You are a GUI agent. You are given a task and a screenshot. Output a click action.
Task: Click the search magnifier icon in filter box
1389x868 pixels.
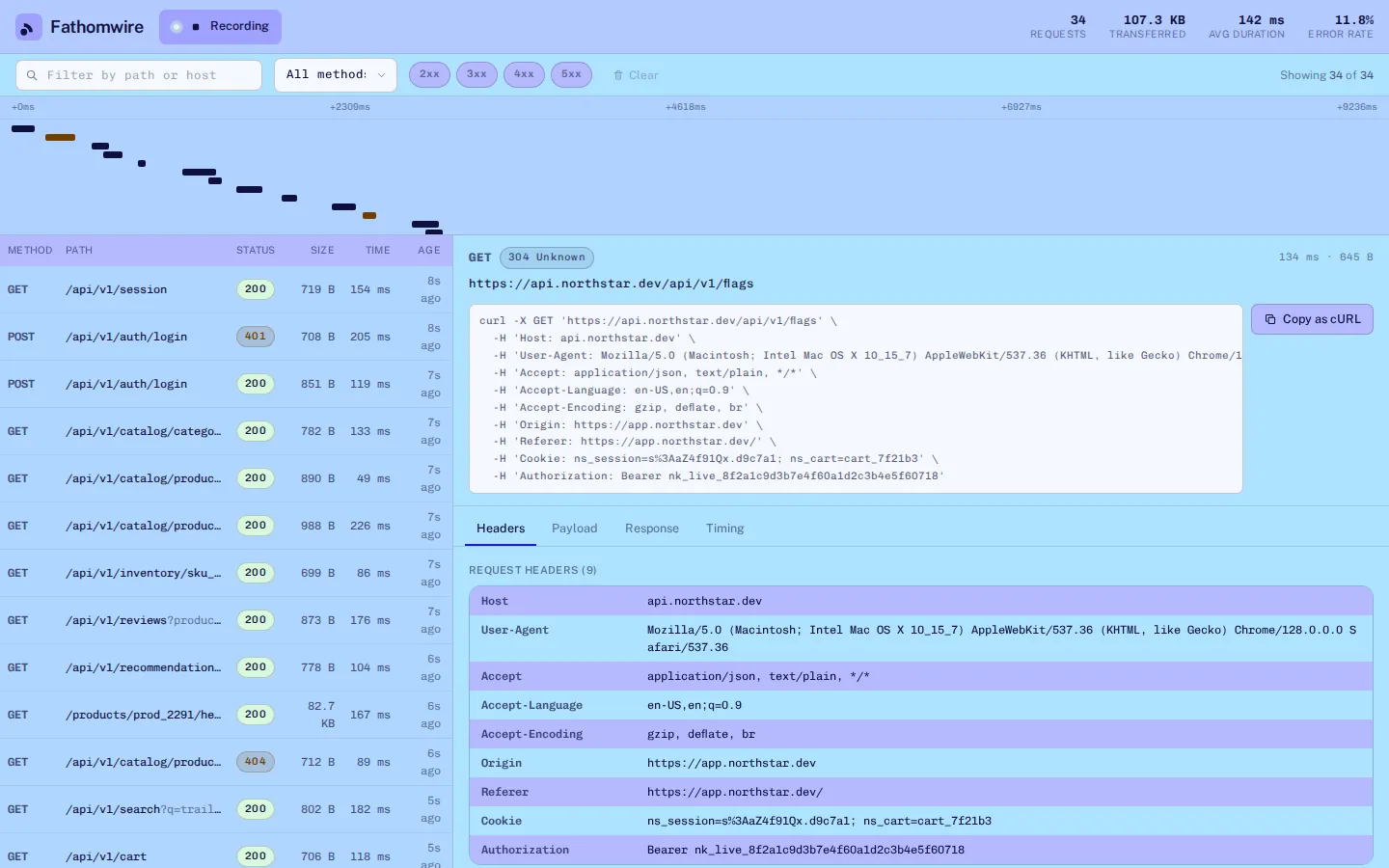tap(32, 75)
